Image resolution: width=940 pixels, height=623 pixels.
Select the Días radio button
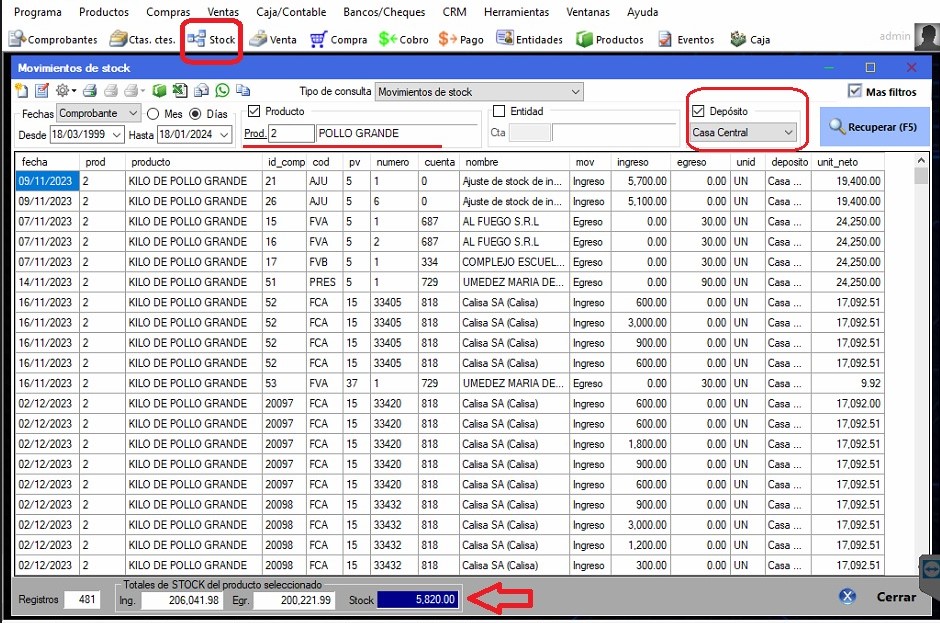click(x=195, y=113)
